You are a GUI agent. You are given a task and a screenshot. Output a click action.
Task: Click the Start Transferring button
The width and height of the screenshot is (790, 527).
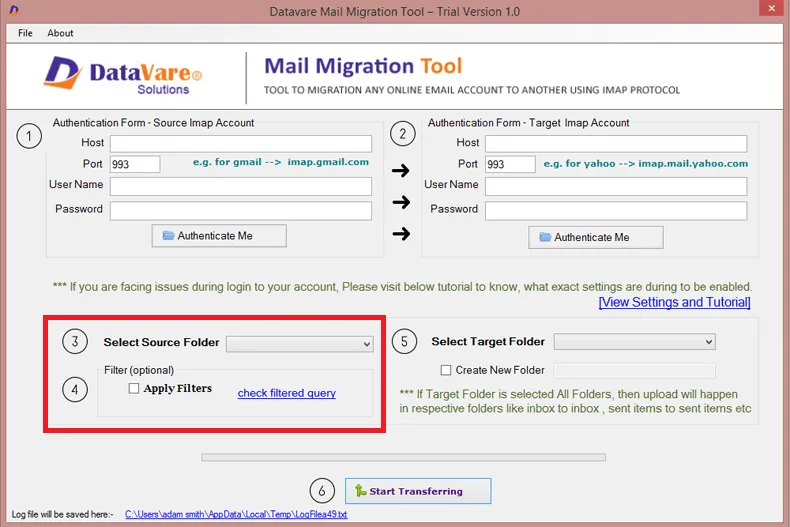pos(418,491)
